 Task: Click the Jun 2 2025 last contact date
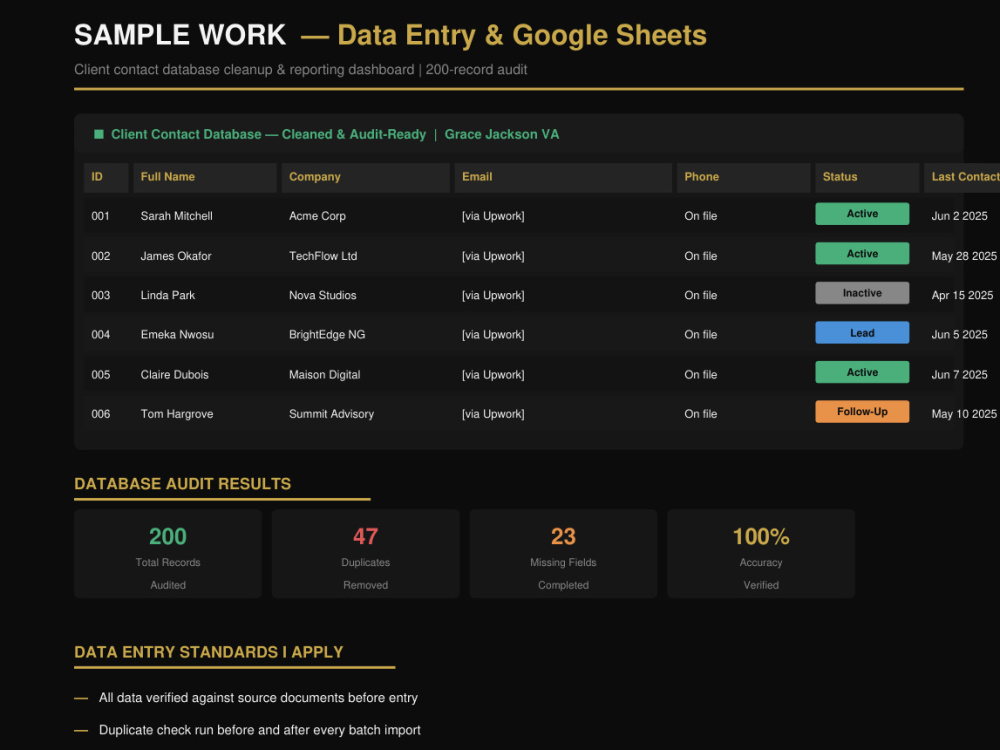click(959, 216)
